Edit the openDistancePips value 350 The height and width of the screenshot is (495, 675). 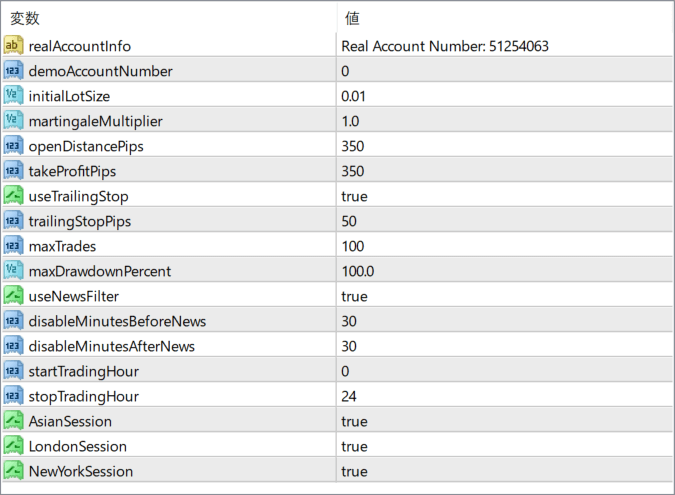click(x=353, y=146)
